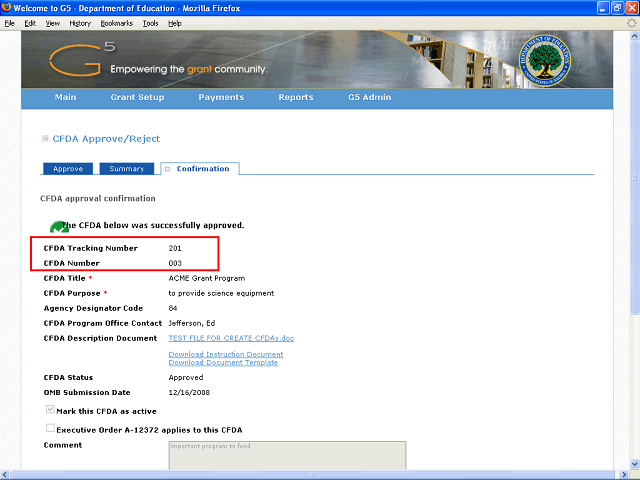This screenshot has height=480, width=640.
Task: Click horizontal scrollbar left arrow
Action: pyautogui.click(x=5, y=475)
